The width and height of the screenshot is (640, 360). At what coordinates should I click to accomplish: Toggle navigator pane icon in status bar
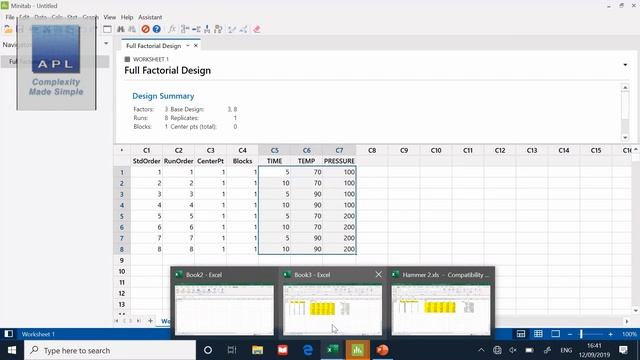pyautogui.click(x=9, y=334)
